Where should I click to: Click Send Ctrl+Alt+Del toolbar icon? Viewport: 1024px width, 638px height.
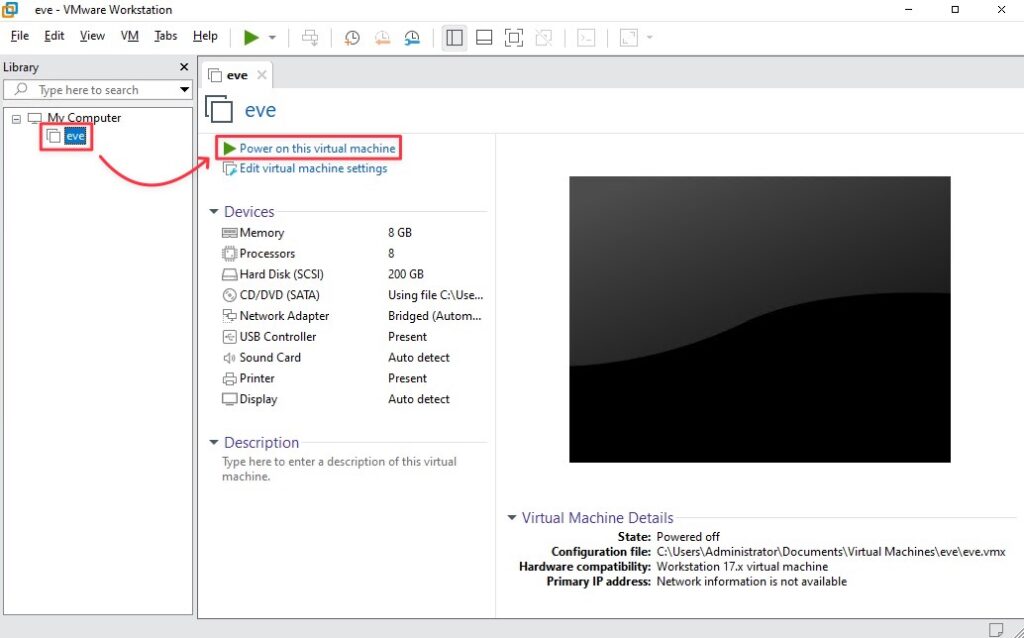310,38
